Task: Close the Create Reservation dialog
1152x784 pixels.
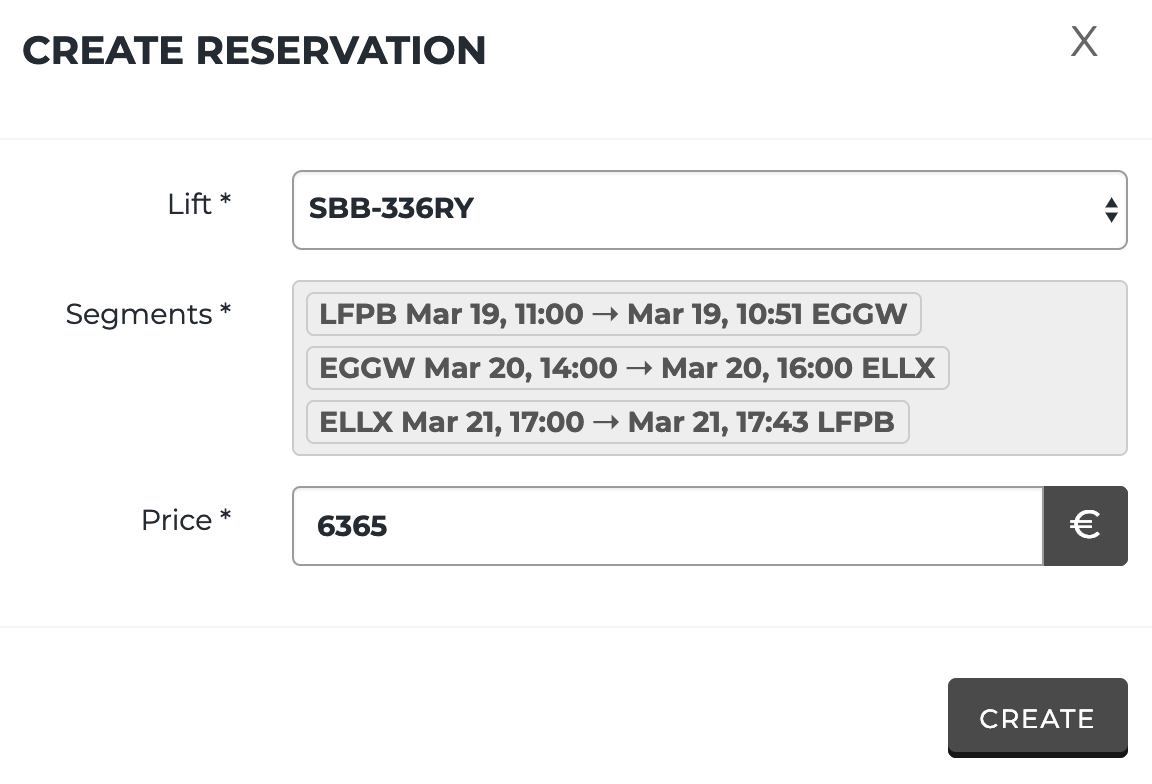Action: 1084,42
